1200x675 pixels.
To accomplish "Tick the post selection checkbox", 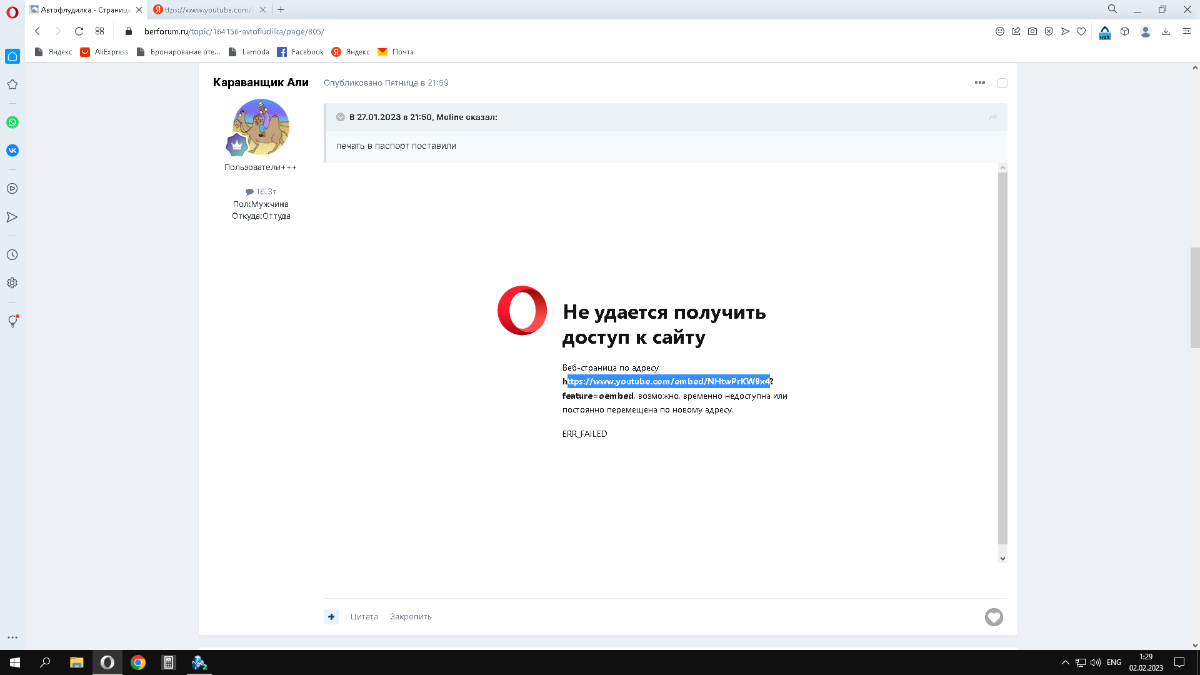I will (1002, 83).
